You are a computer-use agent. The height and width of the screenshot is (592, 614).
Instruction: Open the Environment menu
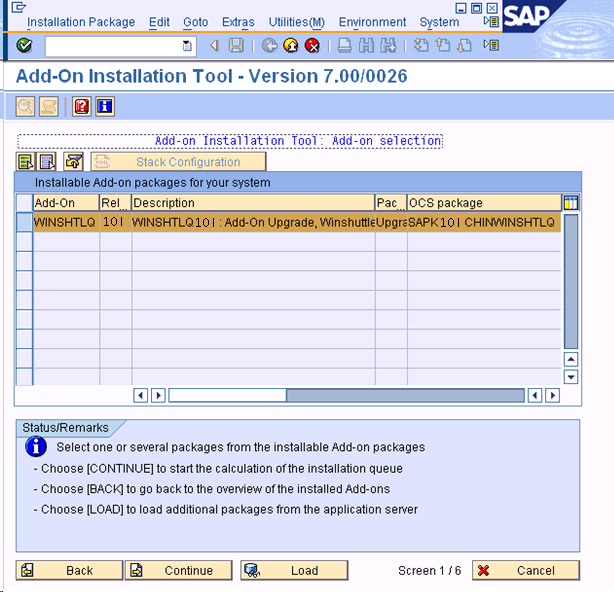point(372,22)
